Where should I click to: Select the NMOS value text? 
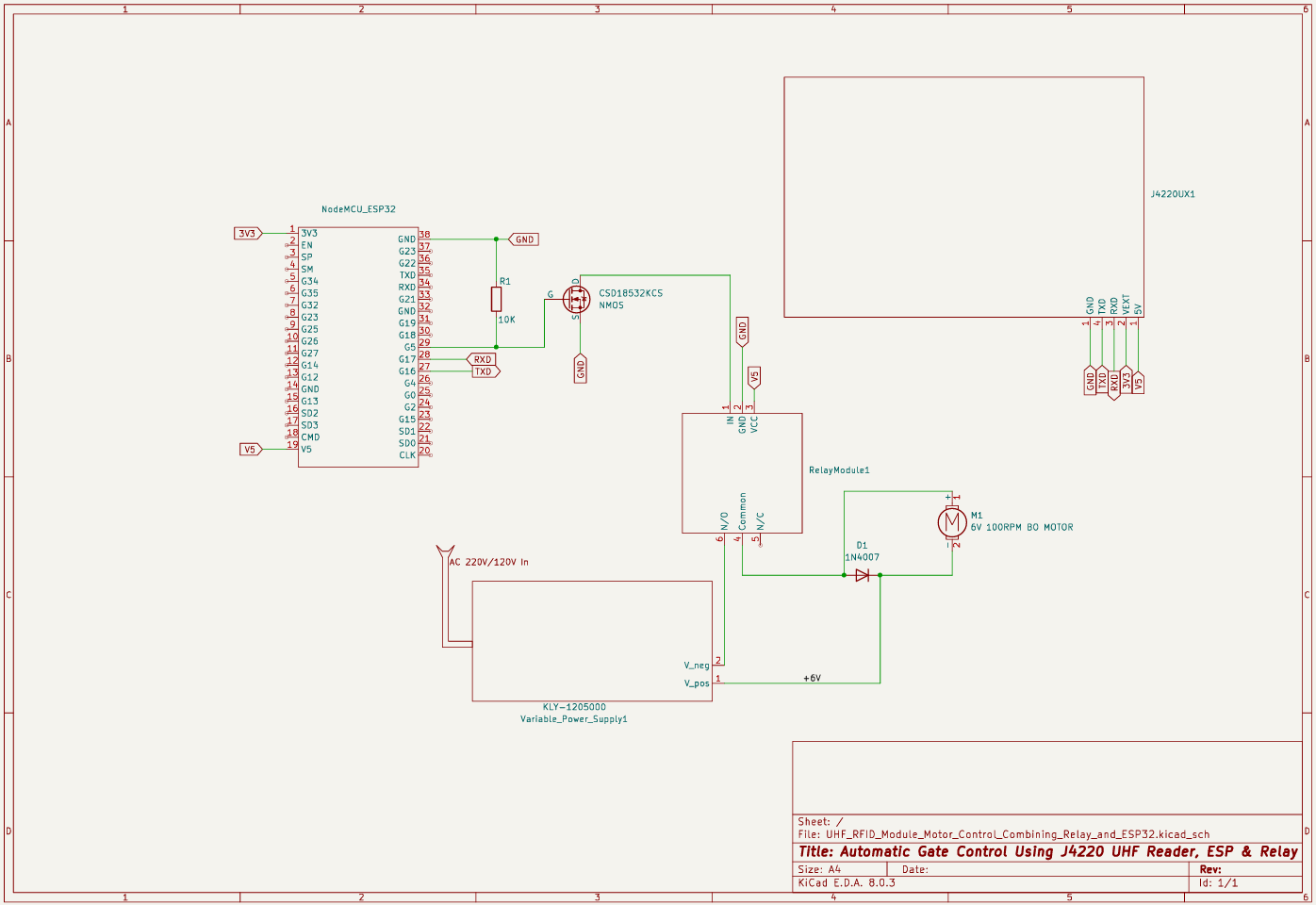(611, 305)
